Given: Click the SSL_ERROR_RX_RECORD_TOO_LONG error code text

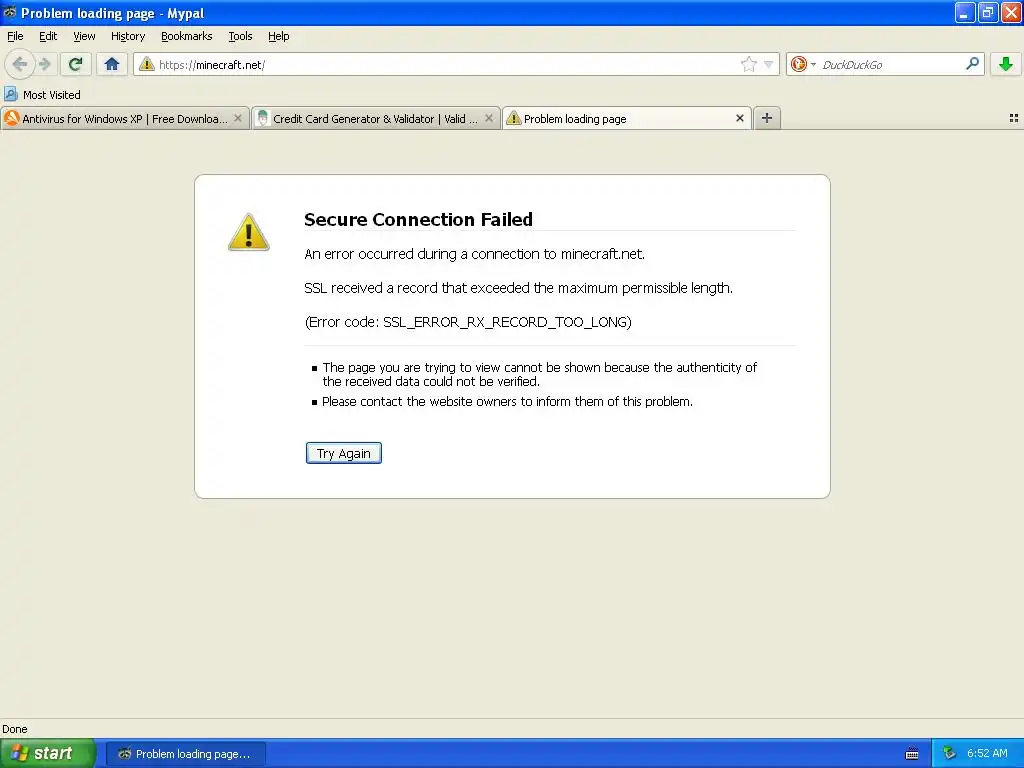Looking at the screenshot, I should [x=506, y=322].
